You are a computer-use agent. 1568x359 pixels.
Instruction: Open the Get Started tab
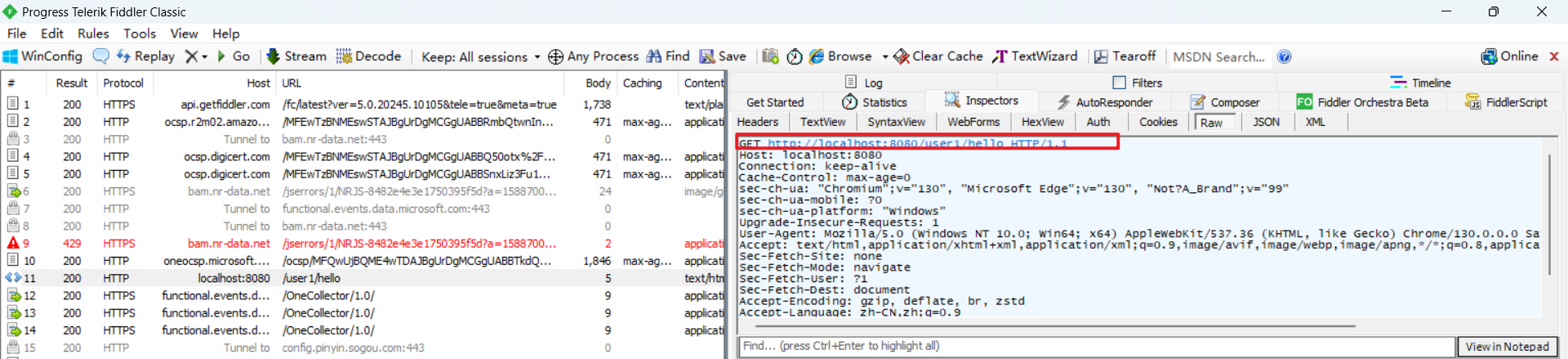(775, 102)
